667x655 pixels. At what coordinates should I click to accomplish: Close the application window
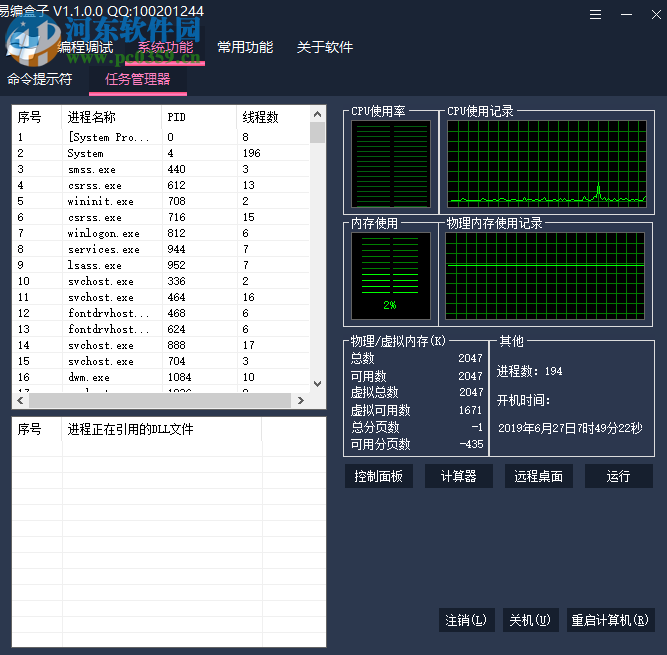coord(656,15)
